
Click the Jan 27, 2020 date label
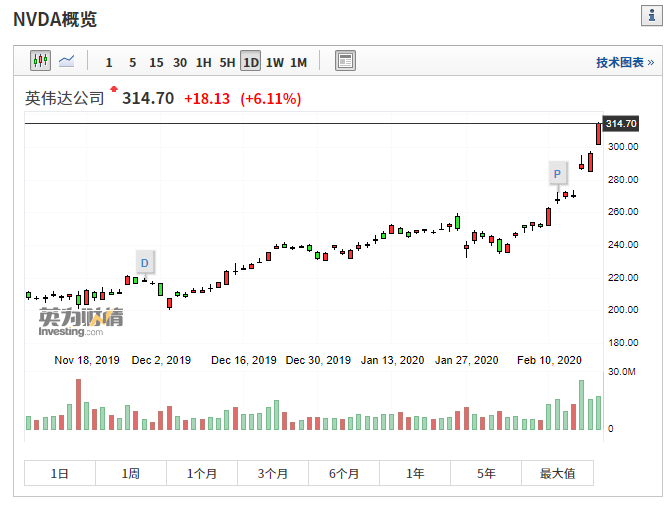pyautogui.click(x=467, y=360)
